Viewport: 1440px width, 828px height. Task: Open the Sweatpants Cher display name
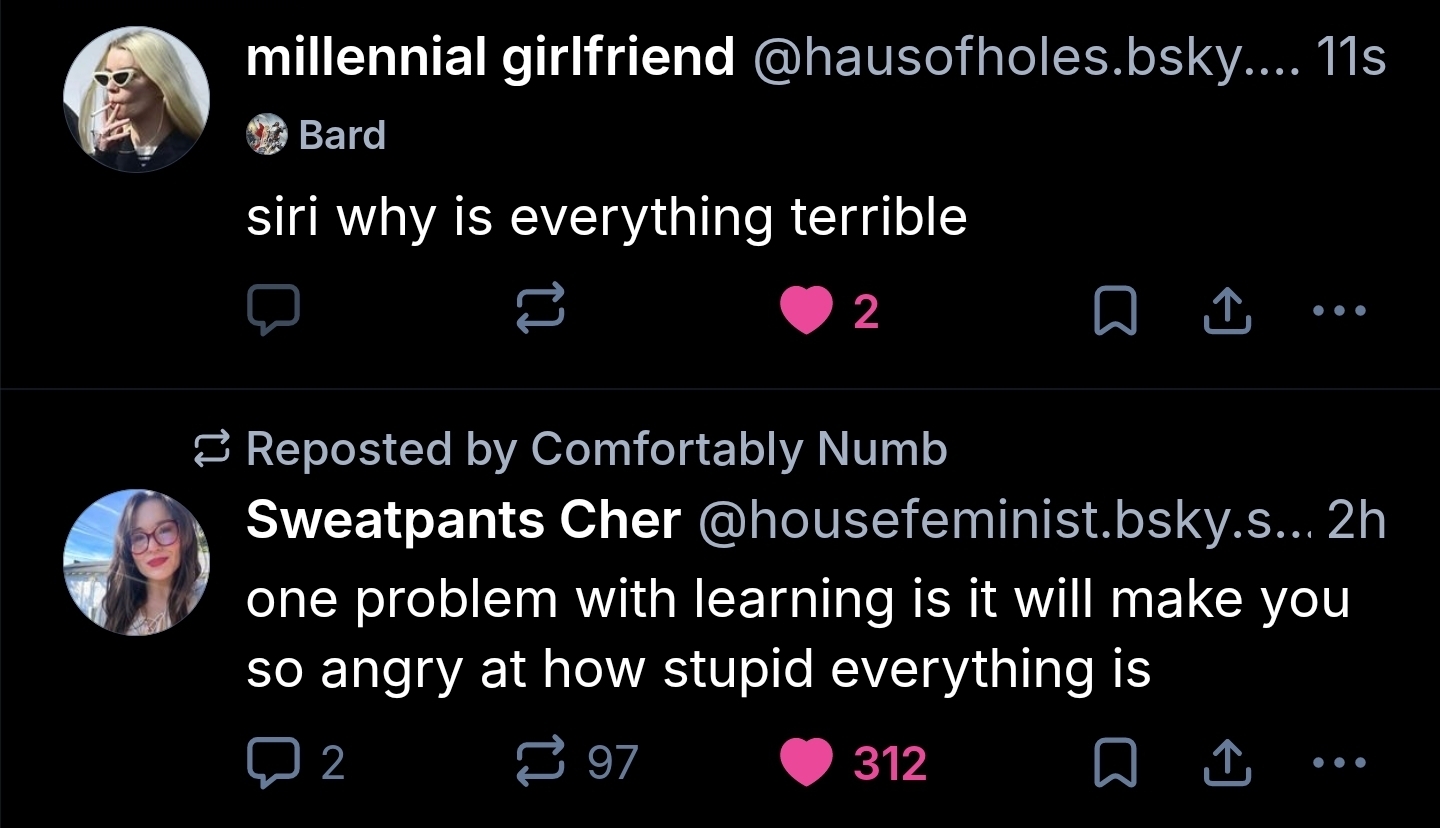coord(463,520)
